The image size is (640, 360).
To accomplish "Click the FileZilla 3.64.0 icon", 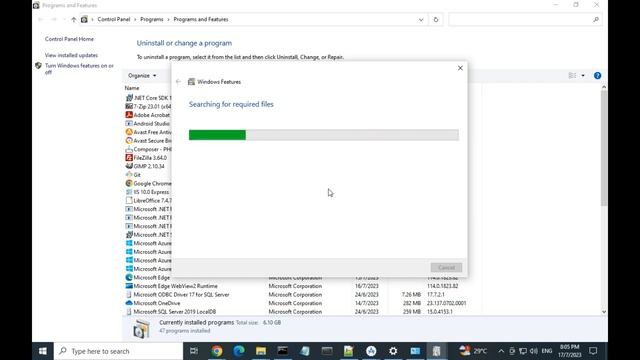I will pyautogui.click(x=129, y=158).
